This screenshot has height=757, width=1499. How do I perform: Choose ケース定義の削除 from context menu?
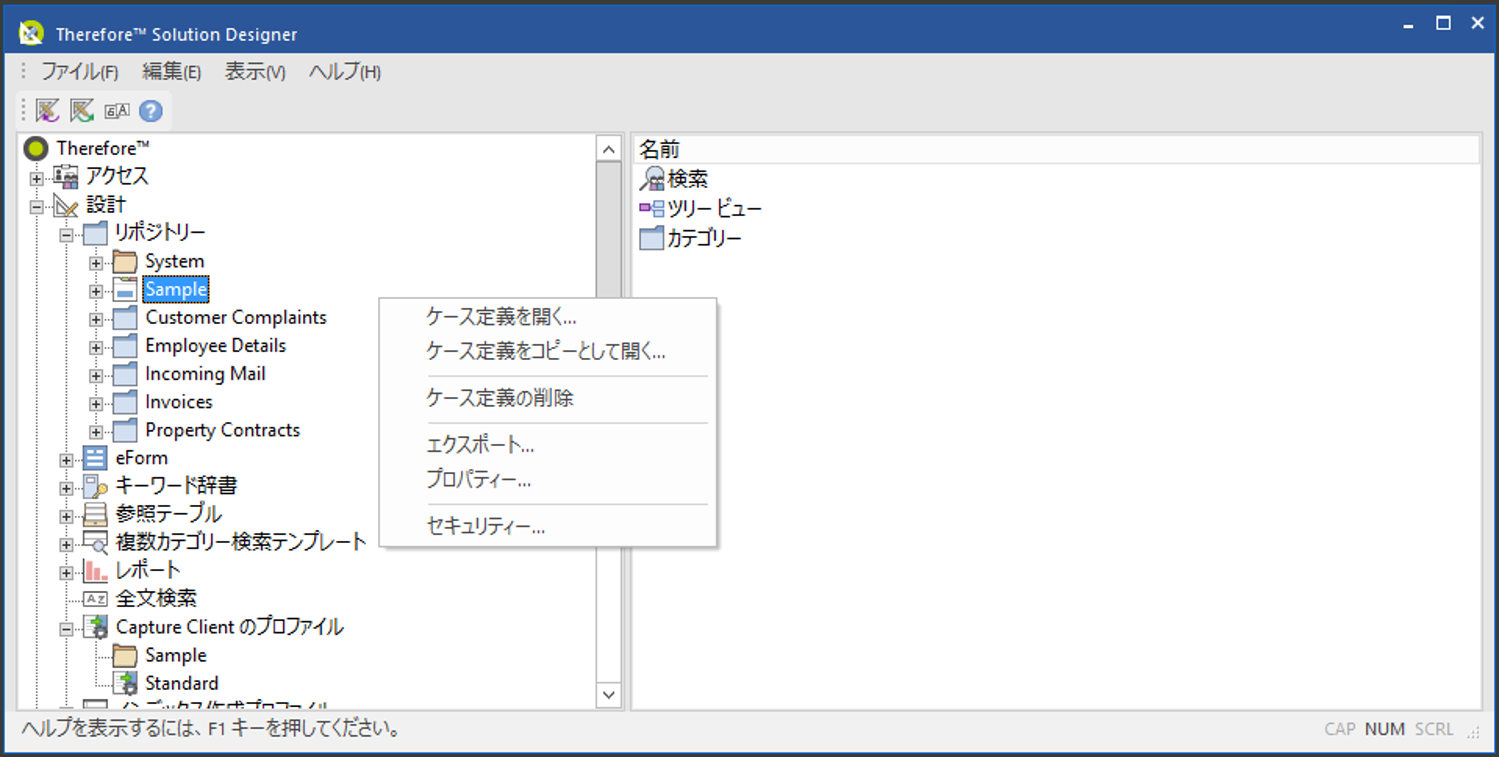point(548,398)
